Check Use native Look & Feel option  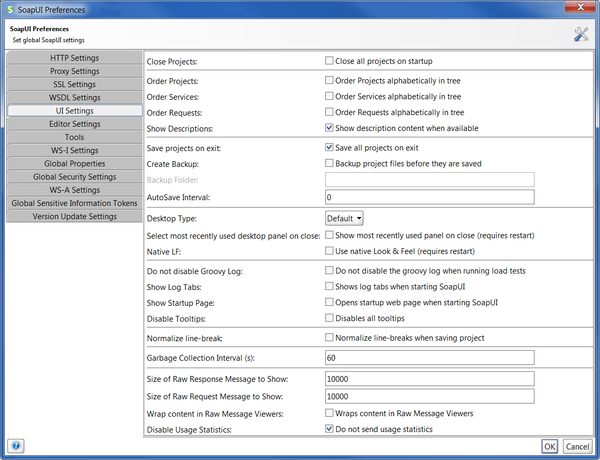tap(330, 250)
